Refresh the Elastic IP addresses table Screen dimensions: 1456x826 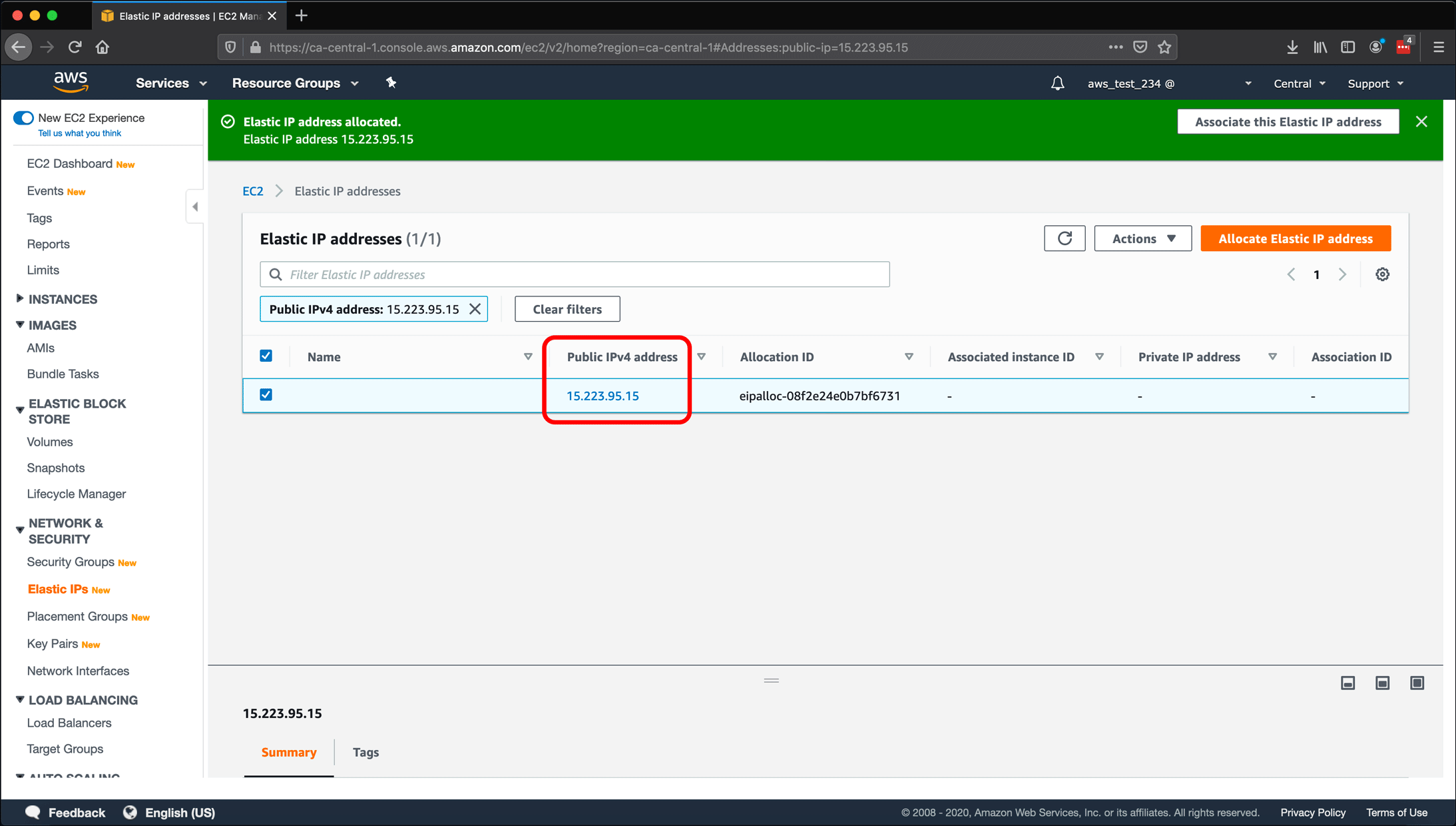(1065, 238)
